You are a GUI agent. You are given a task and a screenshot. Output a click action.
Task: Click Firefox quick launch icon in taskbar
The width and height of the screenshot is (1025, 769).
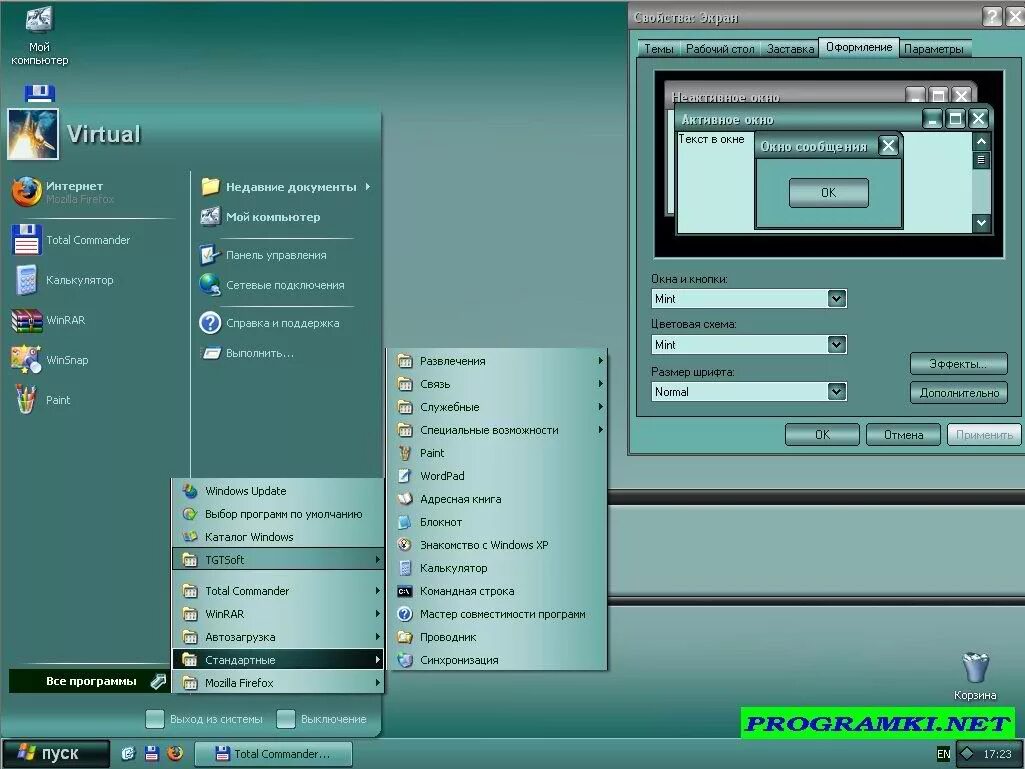point(175,753)
